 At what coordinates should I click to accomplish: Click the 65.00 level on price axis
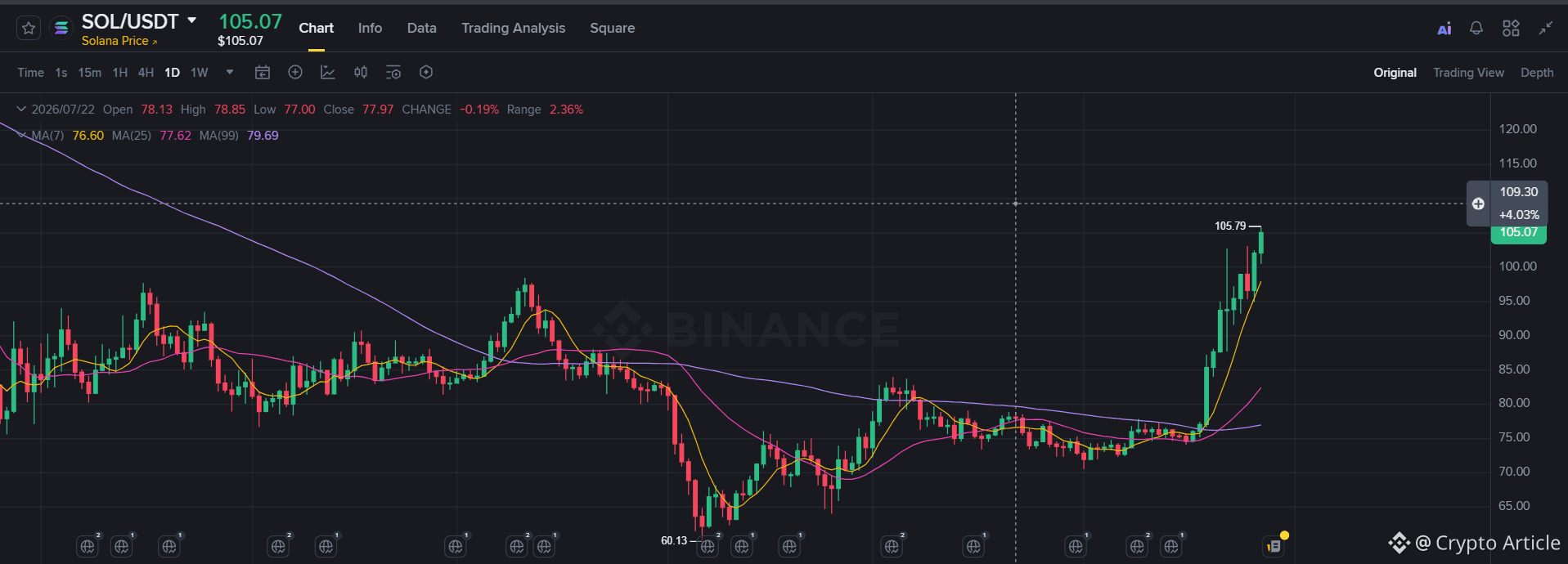pyautogui.click(x=1514, y=506)
